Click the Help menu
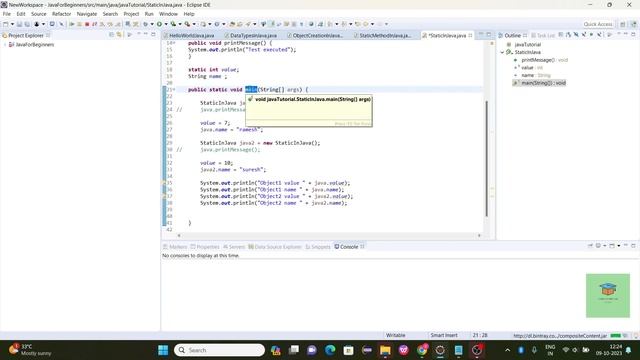This screenshot has width=640, height=360. (x=189, y=14)
